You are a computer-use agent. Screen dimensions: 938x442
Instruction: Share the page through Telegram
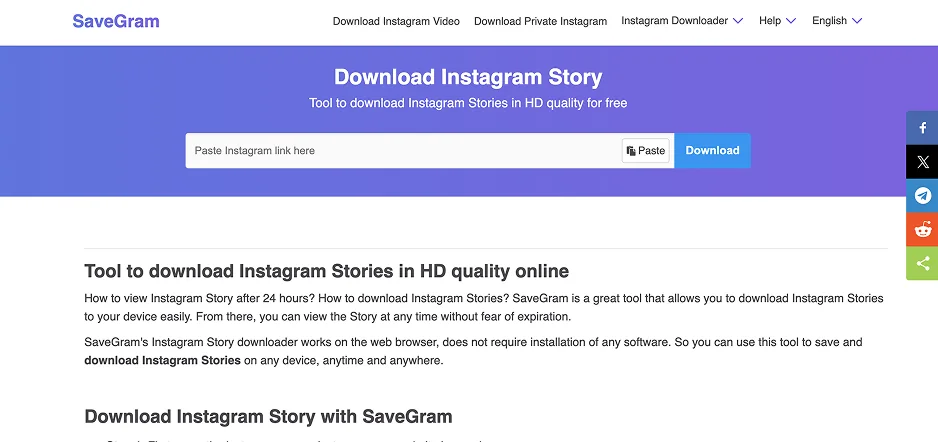[x=922, y=196]
